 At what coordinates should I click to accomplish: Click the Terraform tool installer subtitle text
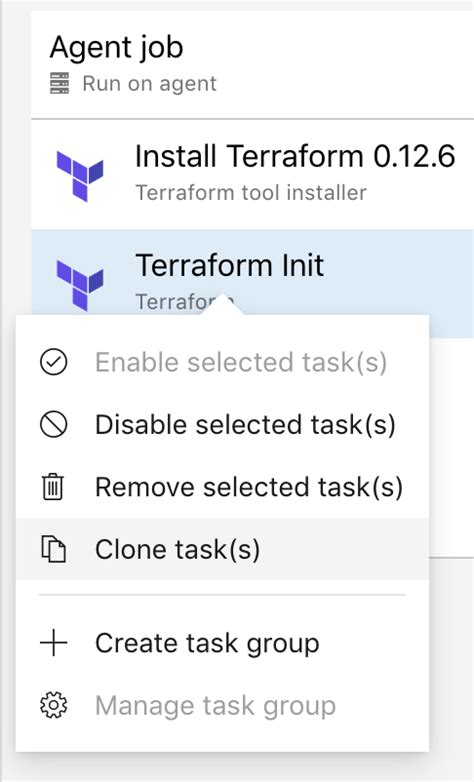pyautogui.click(x=251, y=193)
